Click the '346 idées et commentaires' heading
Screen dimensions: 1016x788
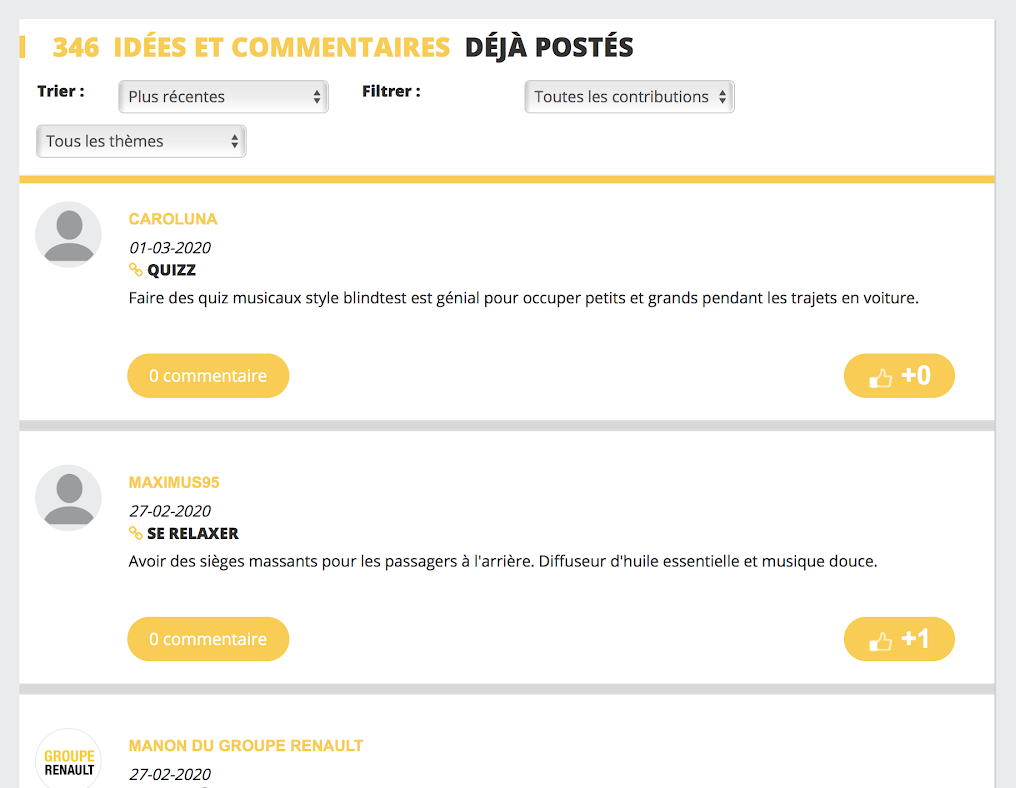point(251,47)
